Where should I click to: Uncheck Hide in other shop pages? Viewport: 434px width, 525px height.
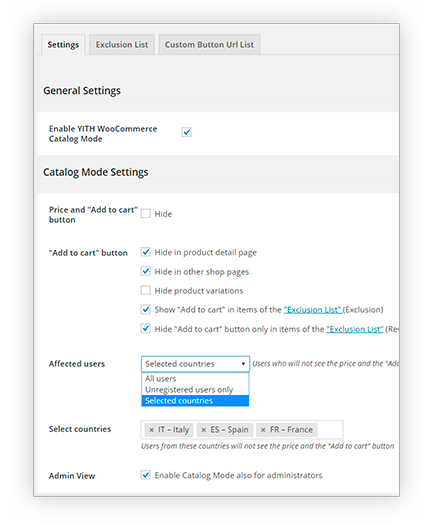click(x=146, y=271)
